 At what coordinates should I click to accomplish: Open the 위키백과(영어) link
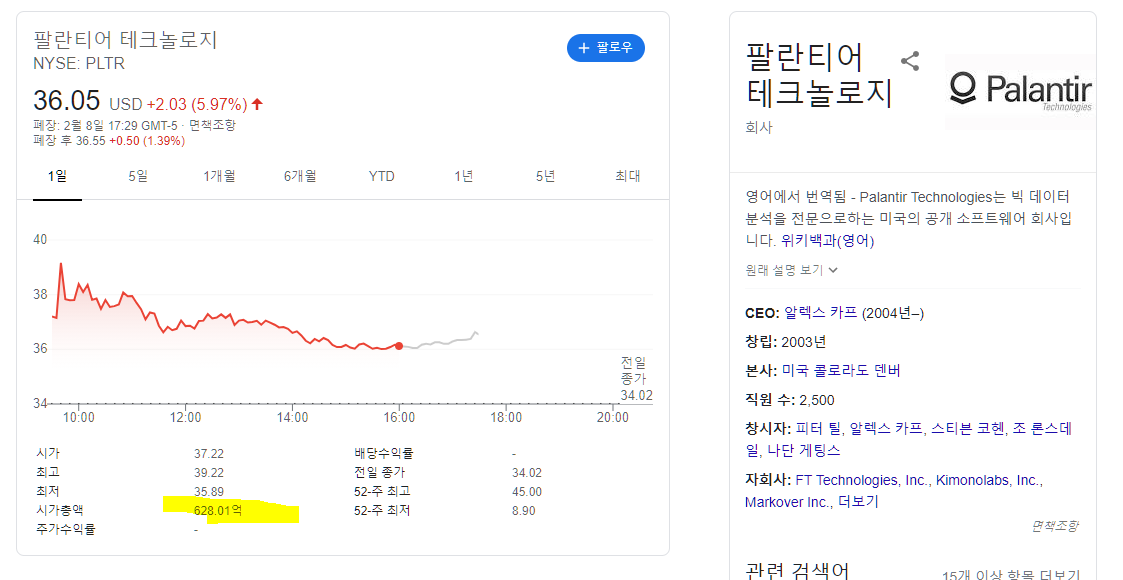(828, 241)
